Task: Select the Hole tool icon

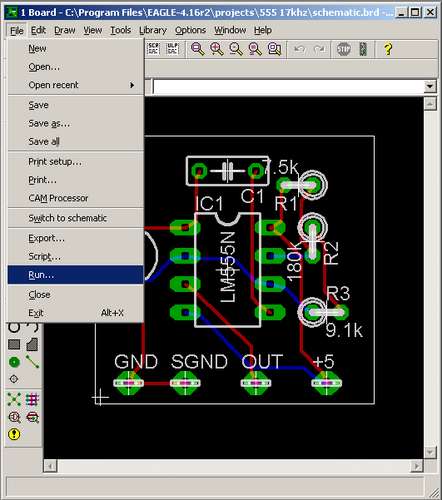Action: pos(14,379)
